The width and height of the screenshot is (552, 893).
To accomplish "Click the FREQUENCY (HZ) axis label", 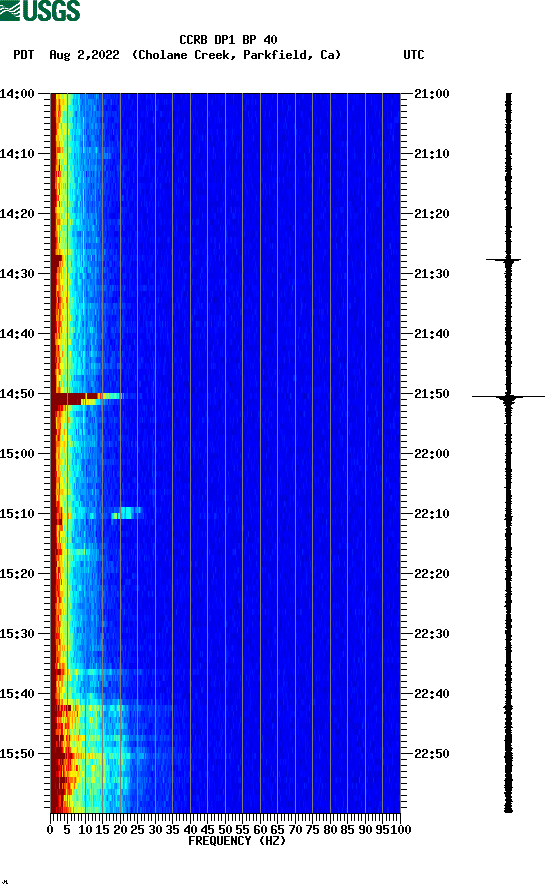I will point(236,841).
